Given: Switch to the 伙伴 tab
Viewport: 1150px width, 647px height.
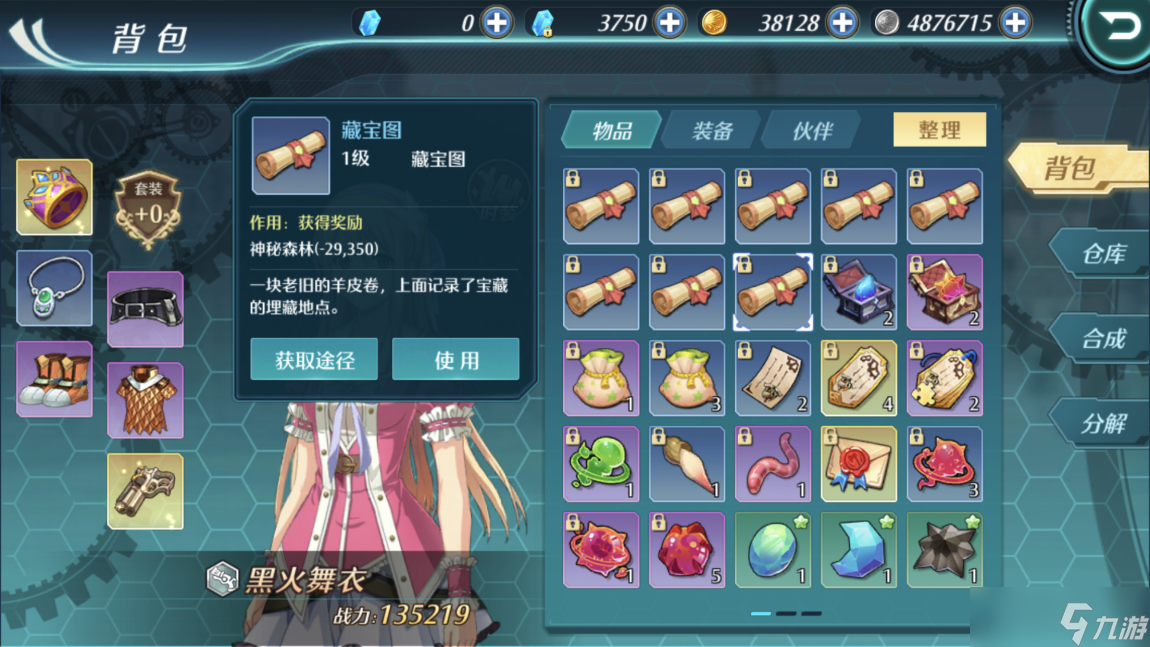Looking at the screenshot, I should [812, 131].
